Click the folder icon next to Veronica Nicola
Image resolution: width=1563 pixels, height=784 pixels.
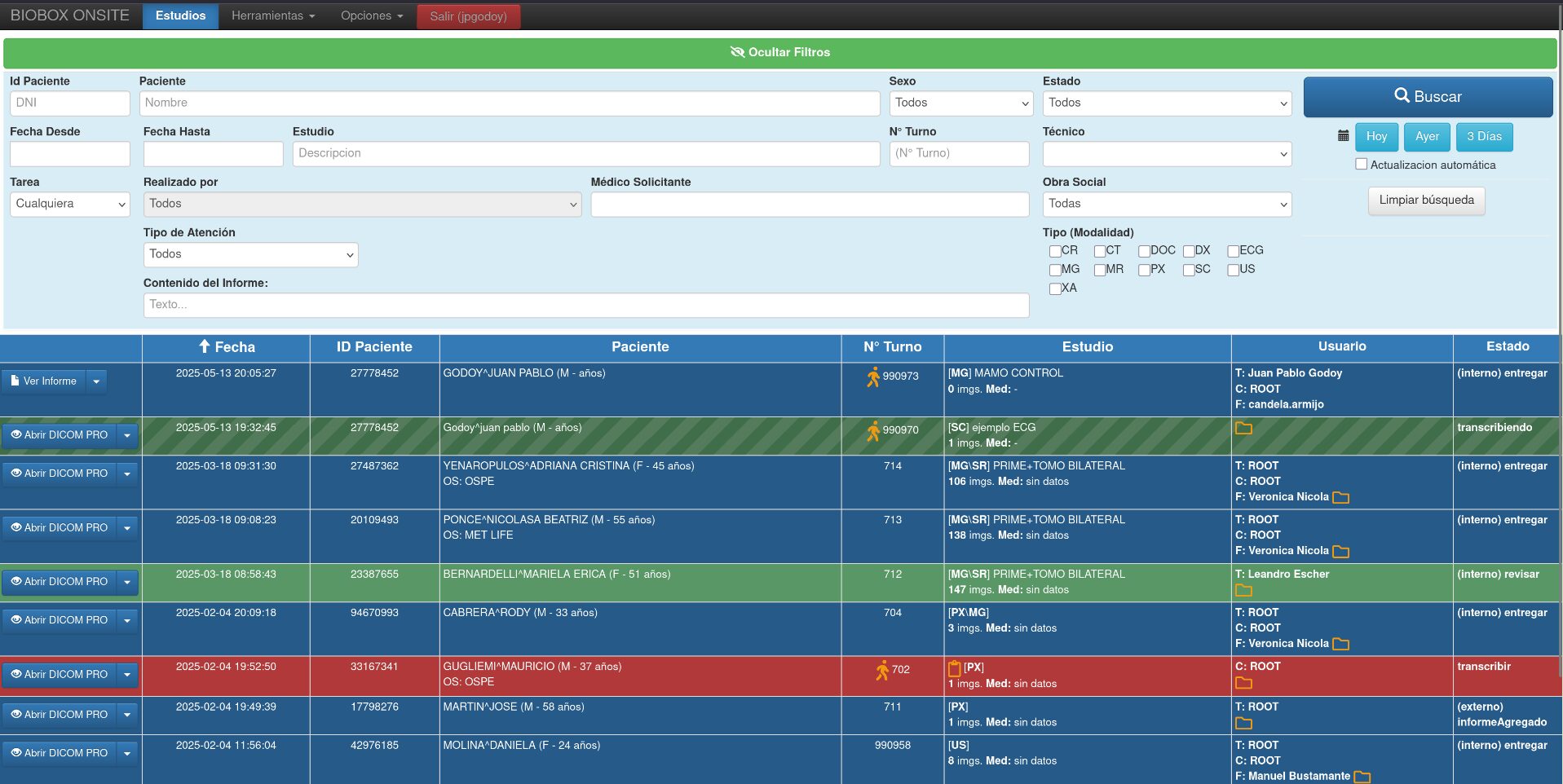1342,497
